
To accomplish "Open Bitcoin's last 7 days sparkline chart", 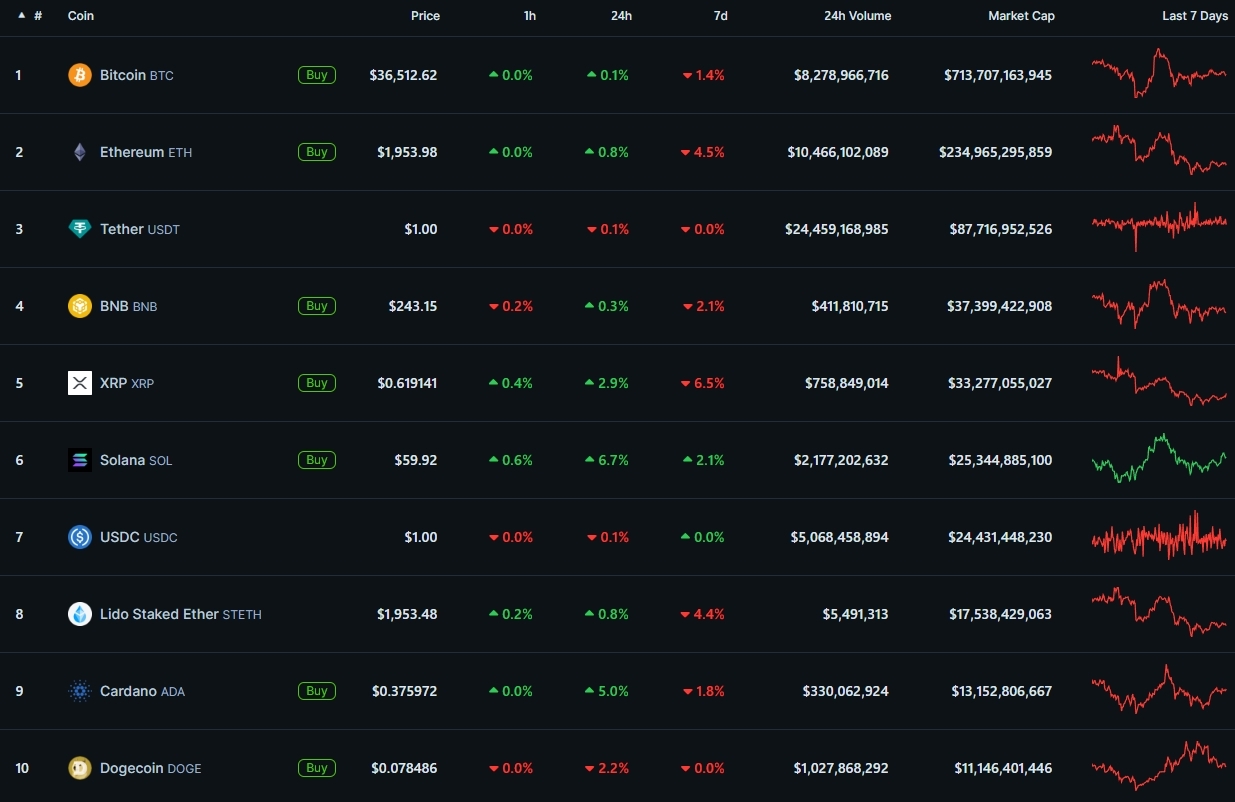I will [x=1159, y=73].
